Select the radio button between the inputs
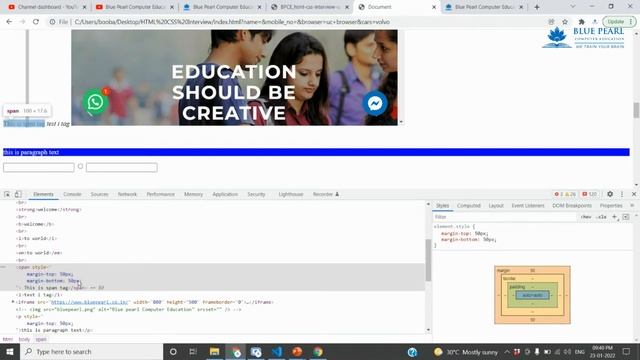640x360 pixels. point(80,166)
